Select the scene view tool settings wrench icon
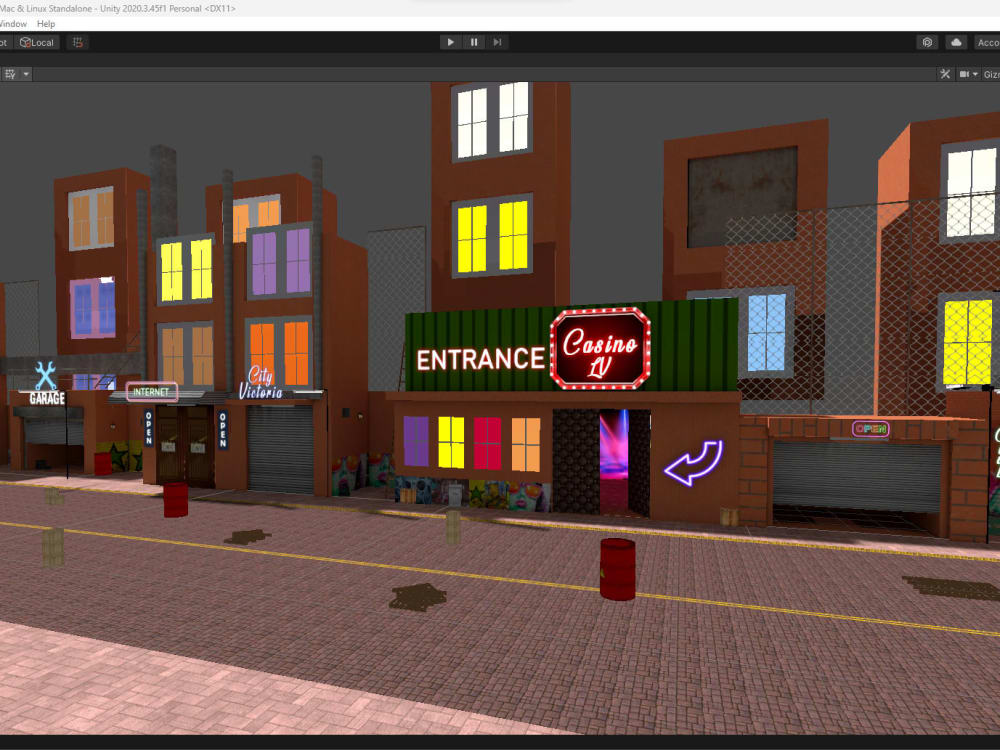Screen dimensions: 1000x750 pos(944,73)
